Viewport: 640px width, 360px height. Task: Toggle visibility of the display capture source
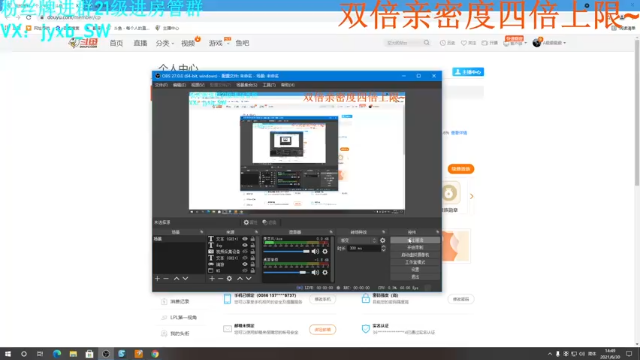point(245,264)
